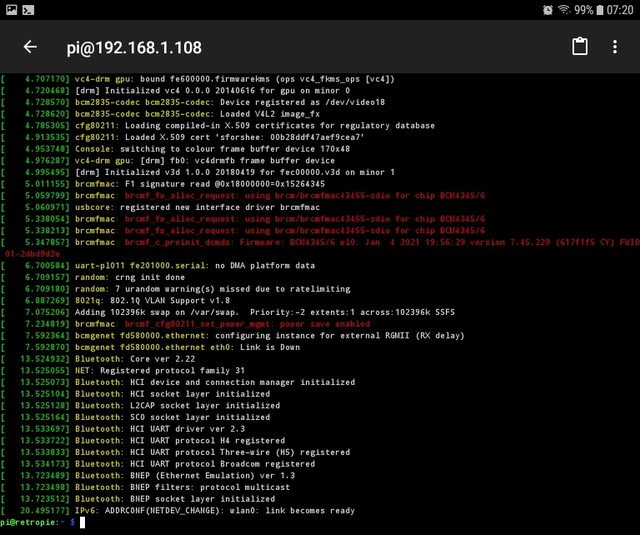Tap 'HCI UART protocol H4 registered' line
This screenshot has width=640, height=535.
[143, 440]
